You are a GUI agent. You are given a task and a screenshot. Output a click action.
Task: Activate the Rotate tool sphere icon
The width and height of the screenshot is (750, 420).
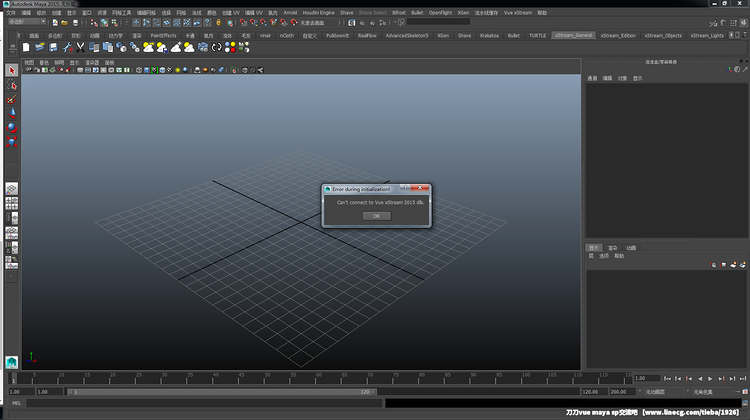point(11,127)
